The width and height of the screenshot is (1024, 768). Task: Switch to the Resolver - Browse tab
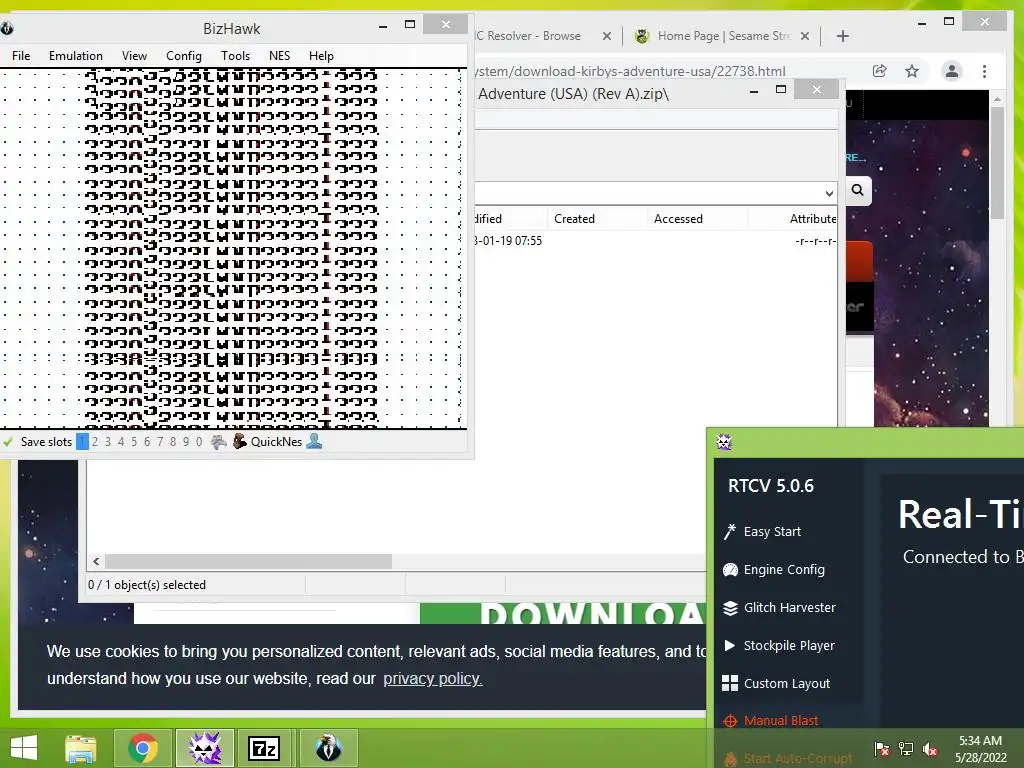click(528, 36)
